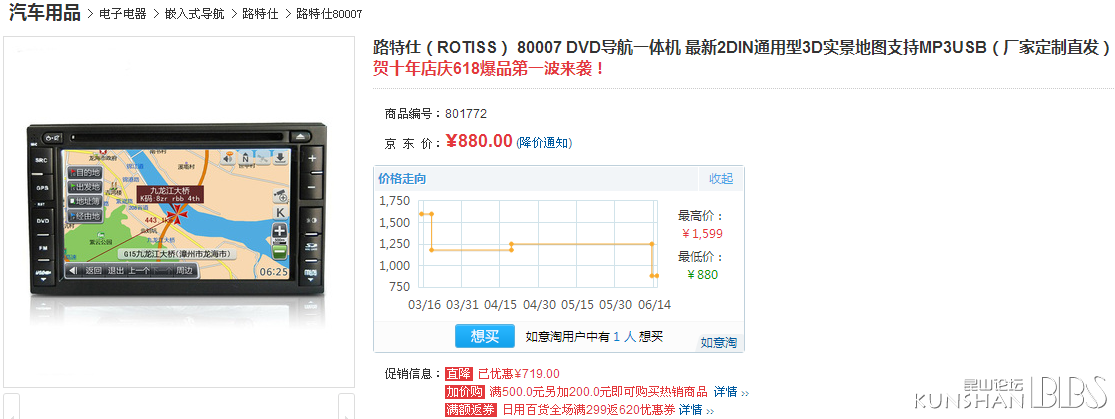Click the 加价购 promotion tag
Screen dimensions: 1115x419
tap(465, 392)
